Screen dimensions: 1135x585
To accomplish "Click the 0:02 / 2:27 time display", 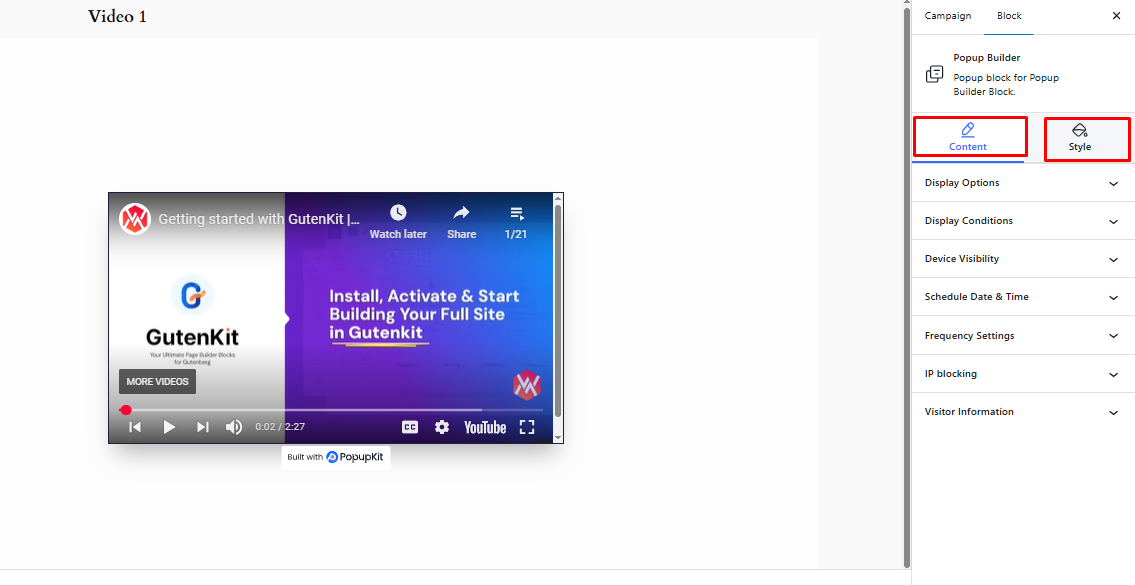I will (280, 427).
